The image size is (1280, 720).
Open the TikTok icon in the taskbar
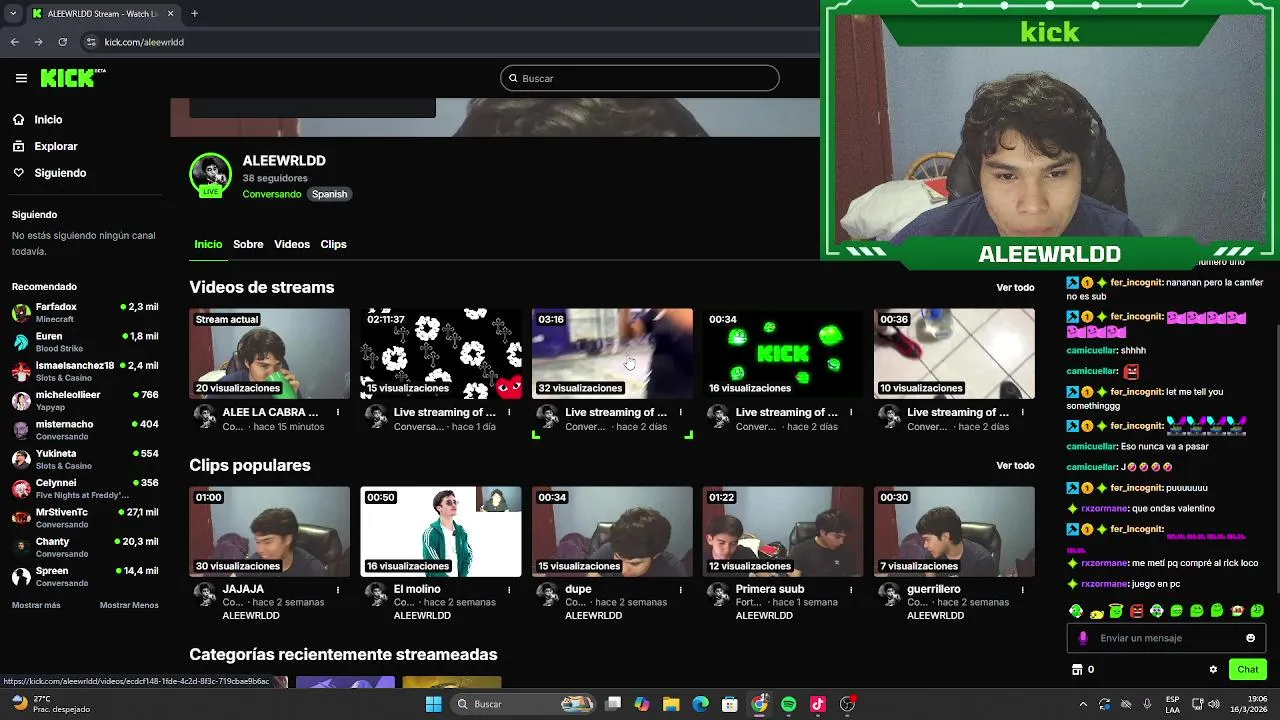(817, 704)
